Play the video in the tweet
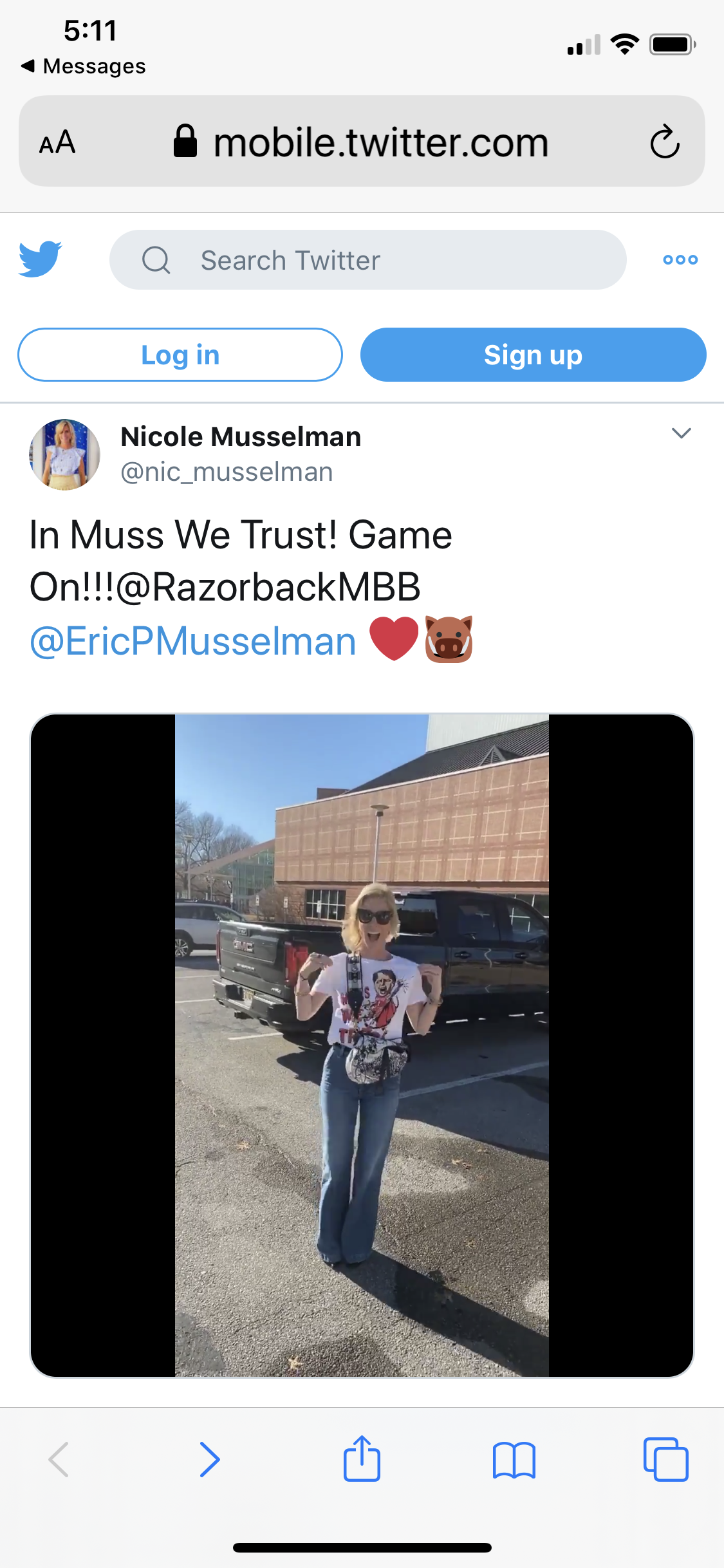 point(362,1045)
